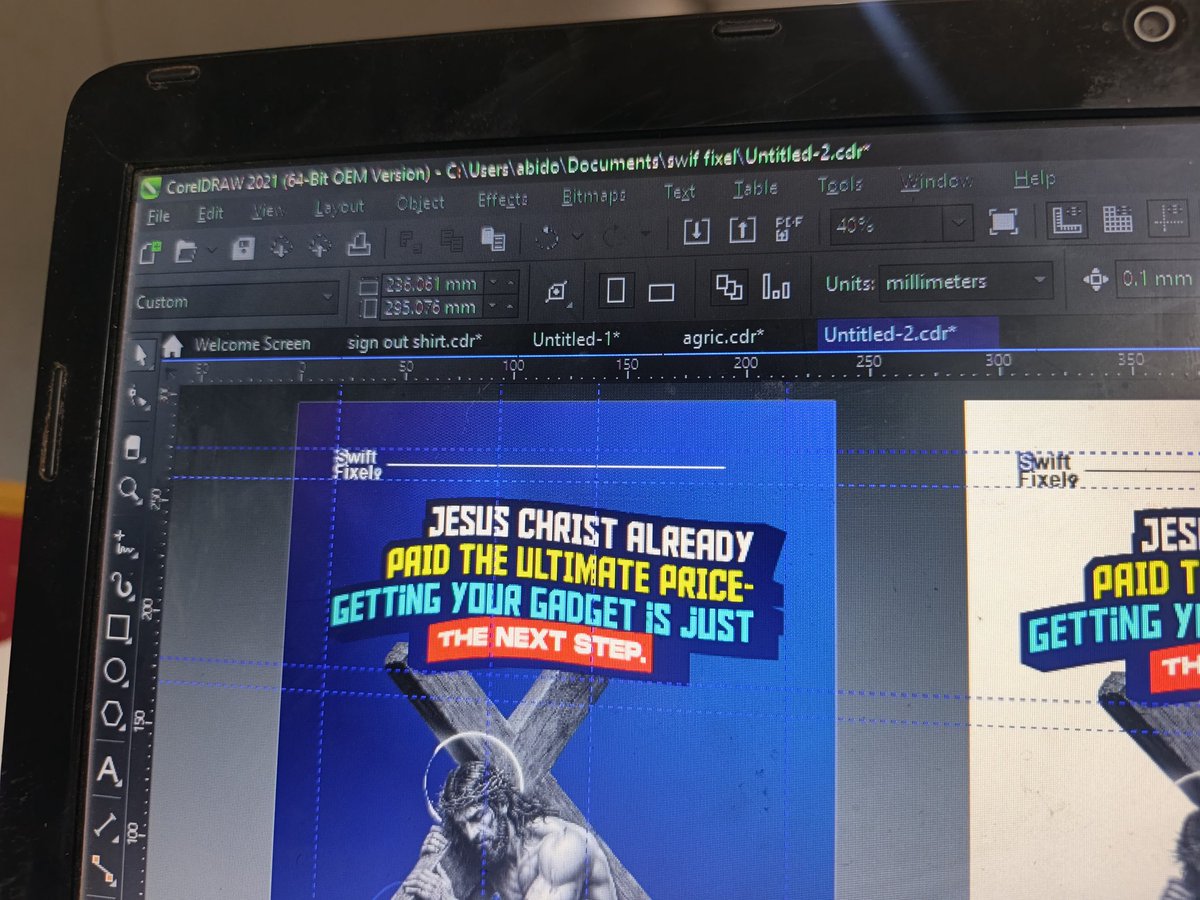This screenshot has width=1200, height=900.
Task: Open the Table menu
Action: [x=755, y=189]
